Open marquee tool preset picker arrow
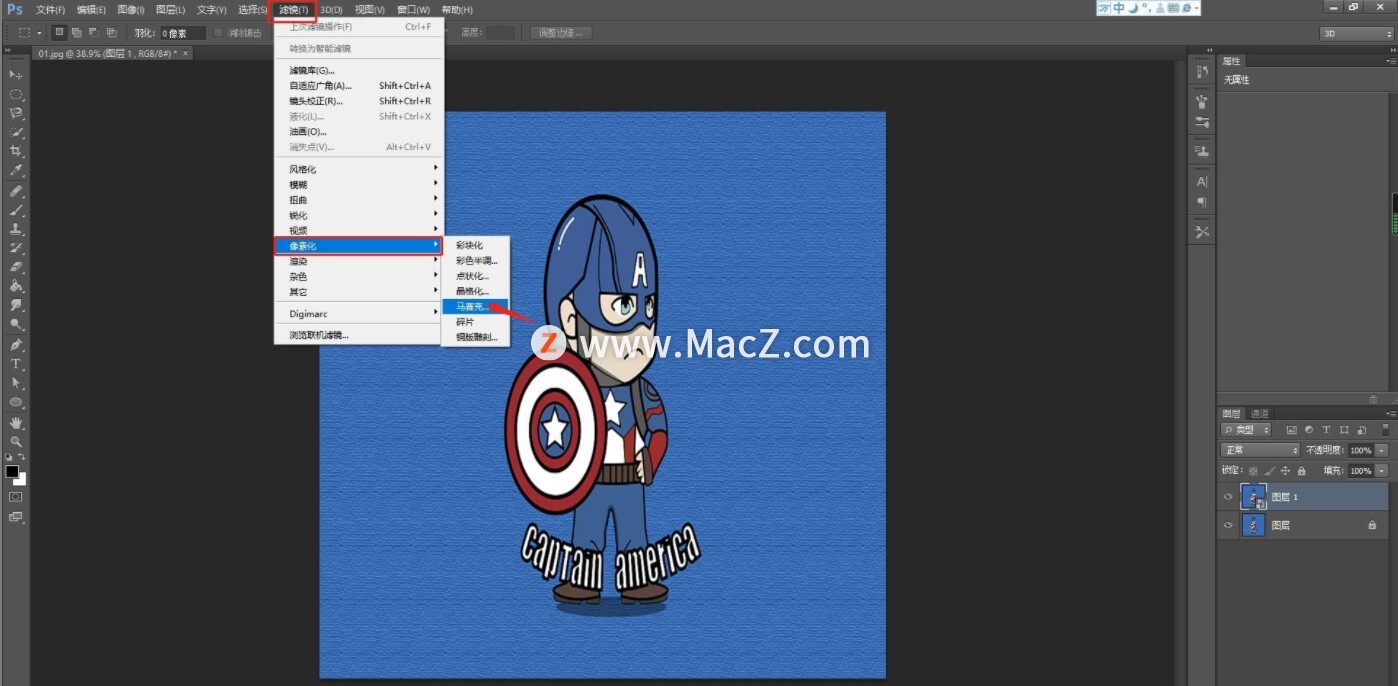The image size is (1398, 686). click(x=40, y=33)
